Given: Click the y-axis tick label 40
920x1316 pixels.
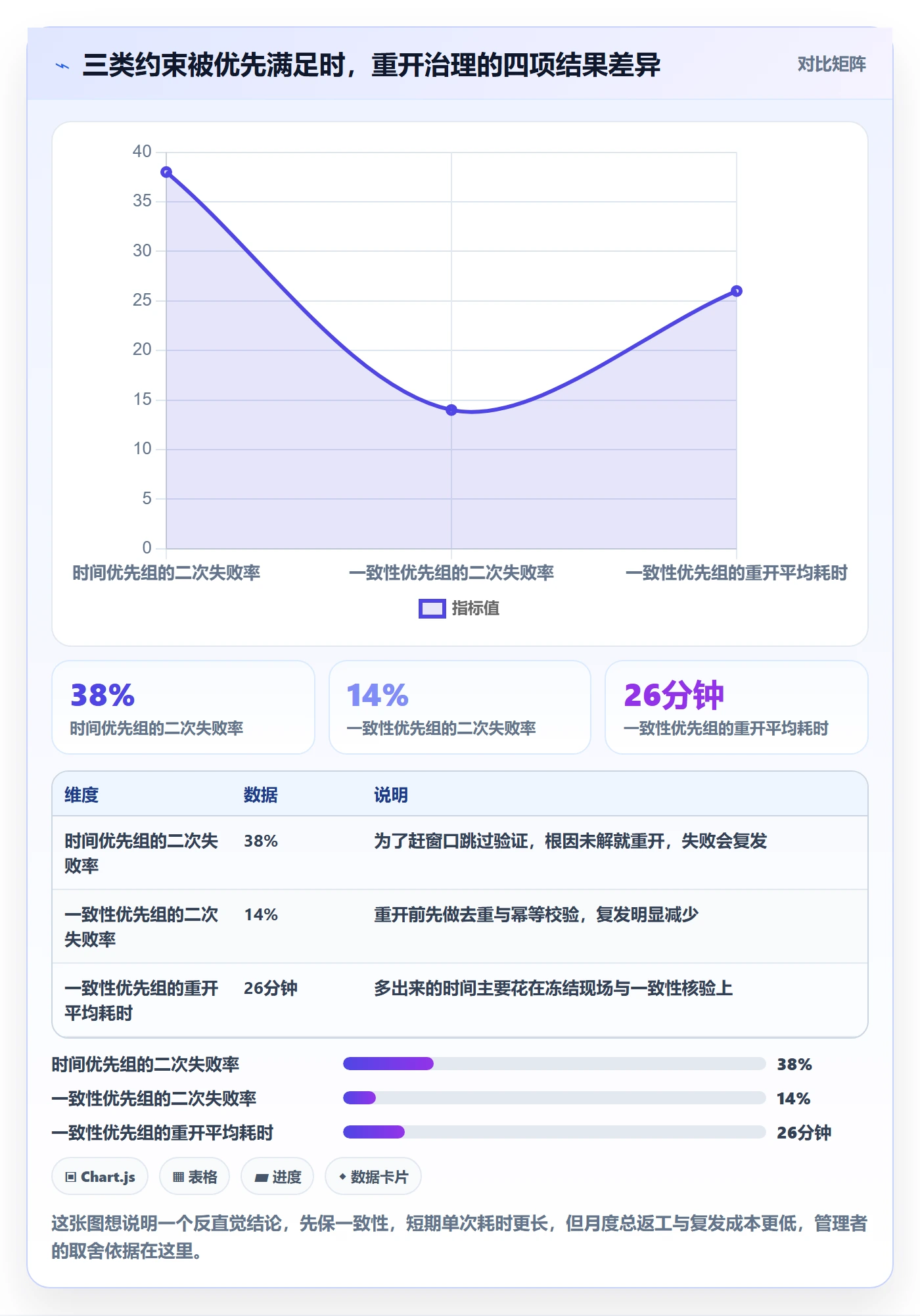Looking at the screenshot, I should [142, 151].
